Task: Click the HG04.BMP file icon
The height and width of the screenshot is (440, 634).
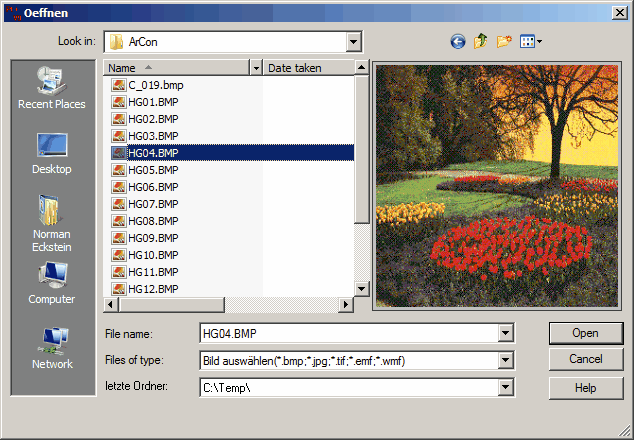Action: pos(118,153)
